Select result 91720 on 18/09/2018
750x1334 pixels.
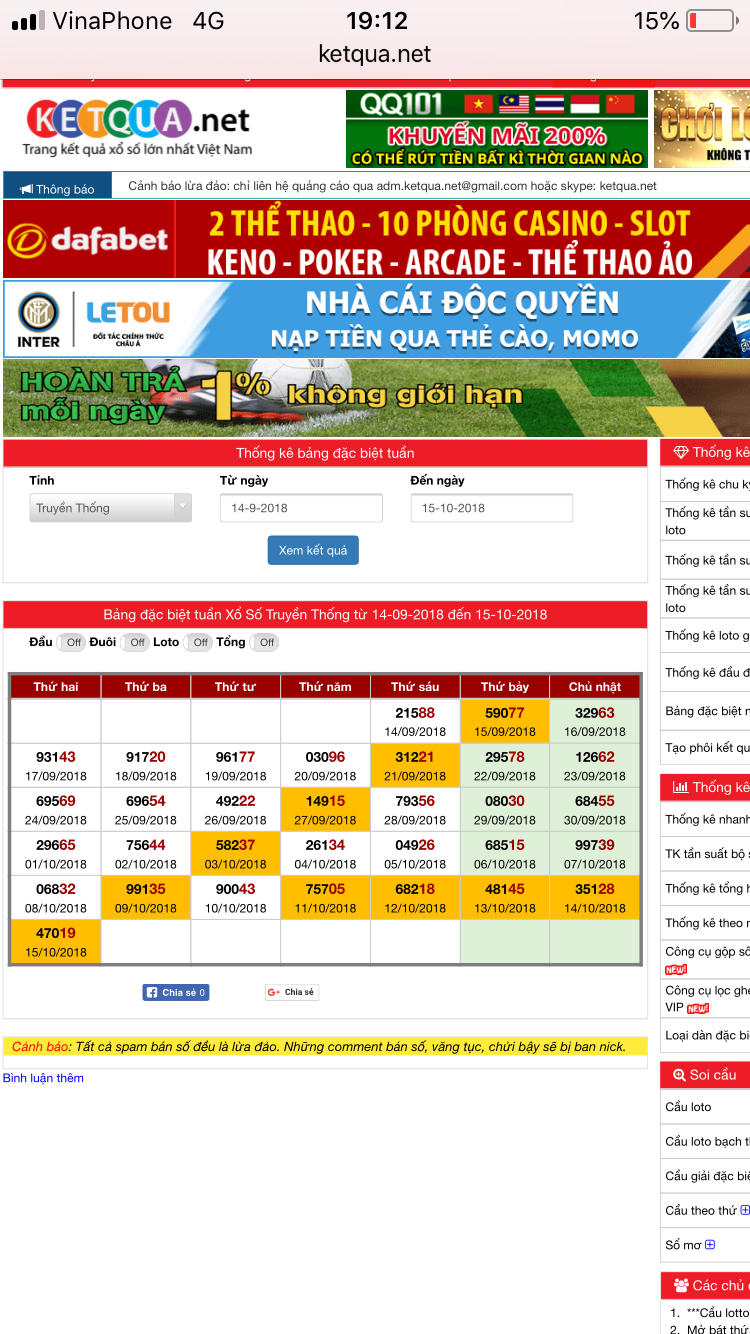146,765
